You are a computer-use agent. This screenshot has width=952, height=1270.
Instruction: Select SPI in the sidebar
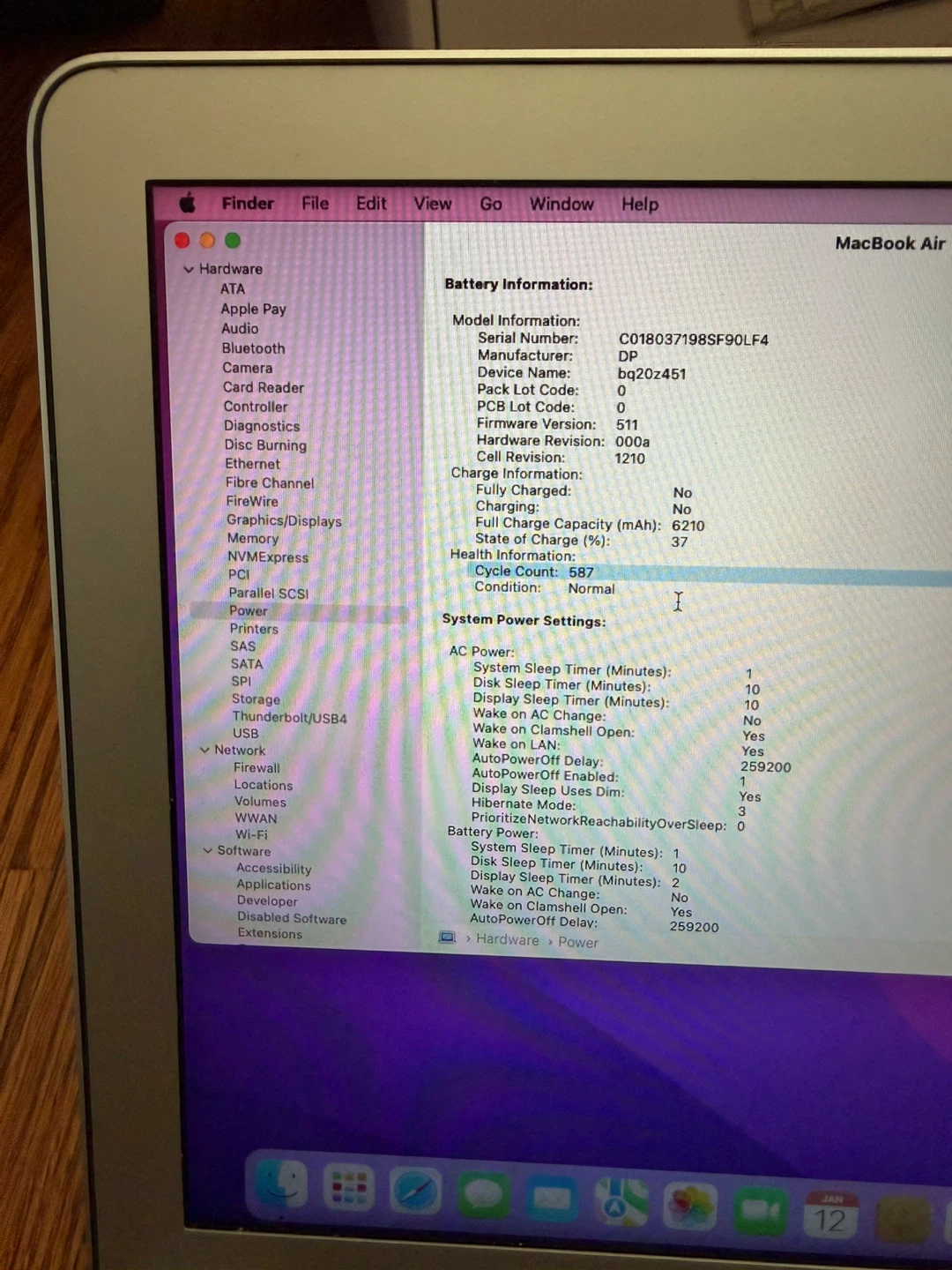[242, 681]
